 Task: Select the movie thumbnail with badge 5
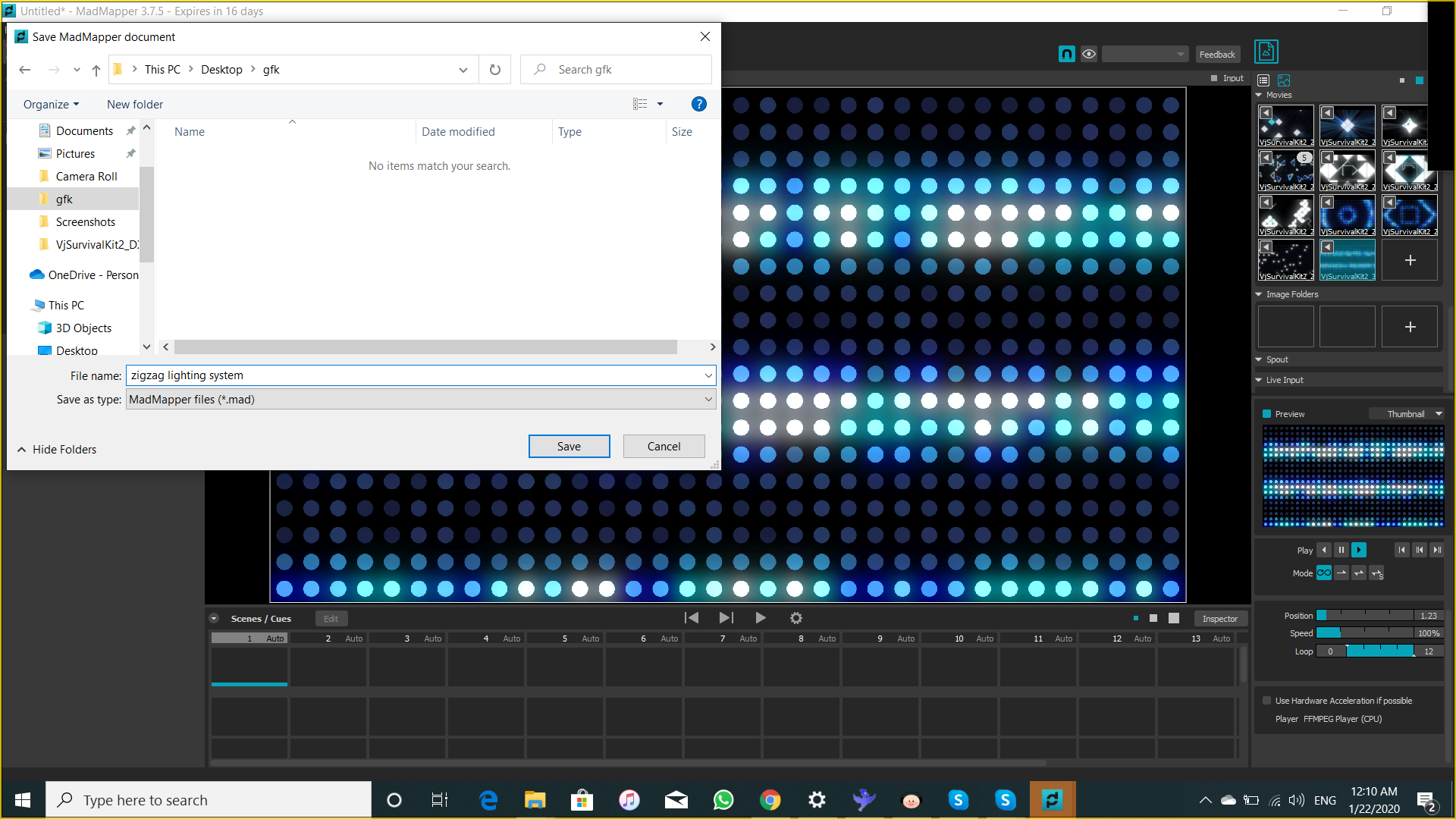[1286, 171]
